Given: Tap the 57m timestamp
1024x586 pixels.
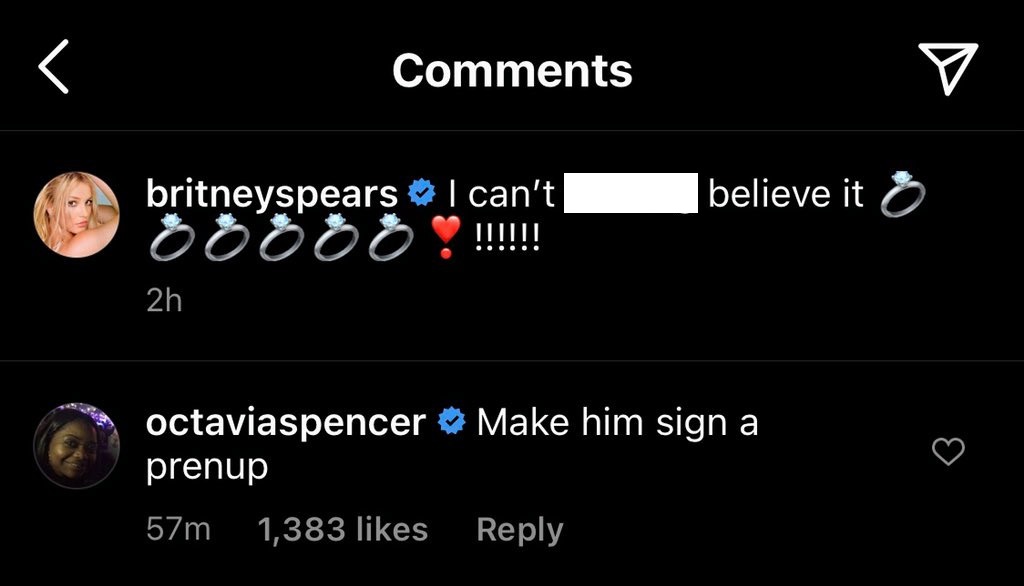Looking at the screenshot, I should (178, 529).
